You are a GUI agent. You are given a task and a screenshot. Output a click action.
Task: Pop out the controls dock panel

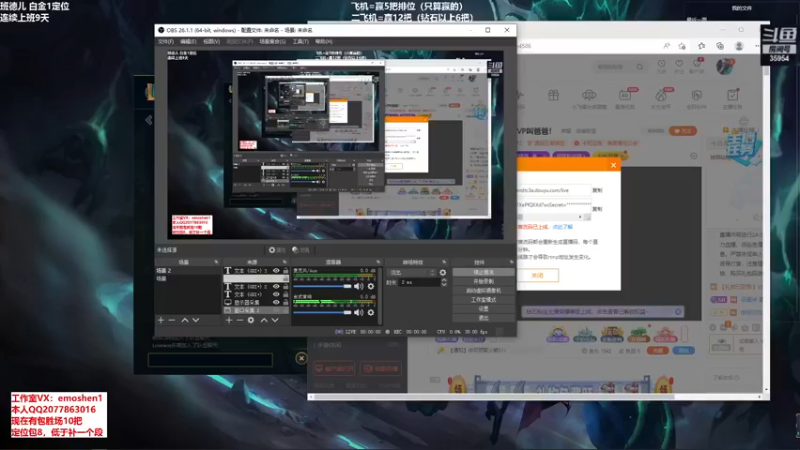tap(511, 262)
